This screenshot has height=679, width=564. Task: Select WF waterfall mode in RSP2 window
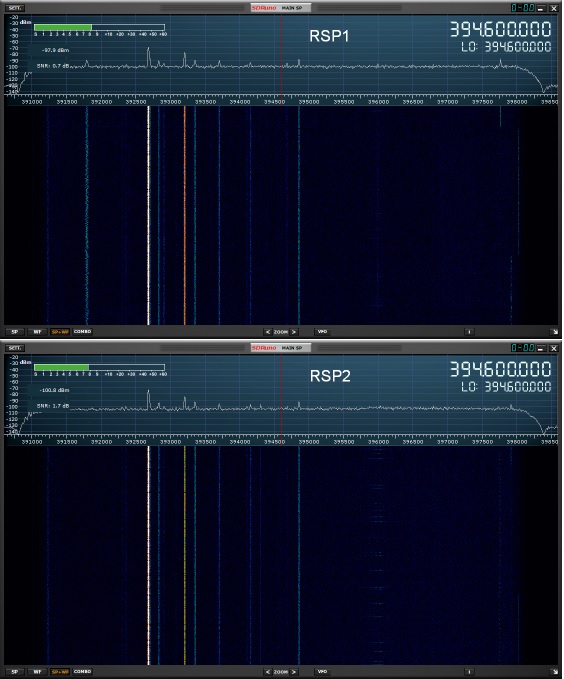(x=37, y=672)
